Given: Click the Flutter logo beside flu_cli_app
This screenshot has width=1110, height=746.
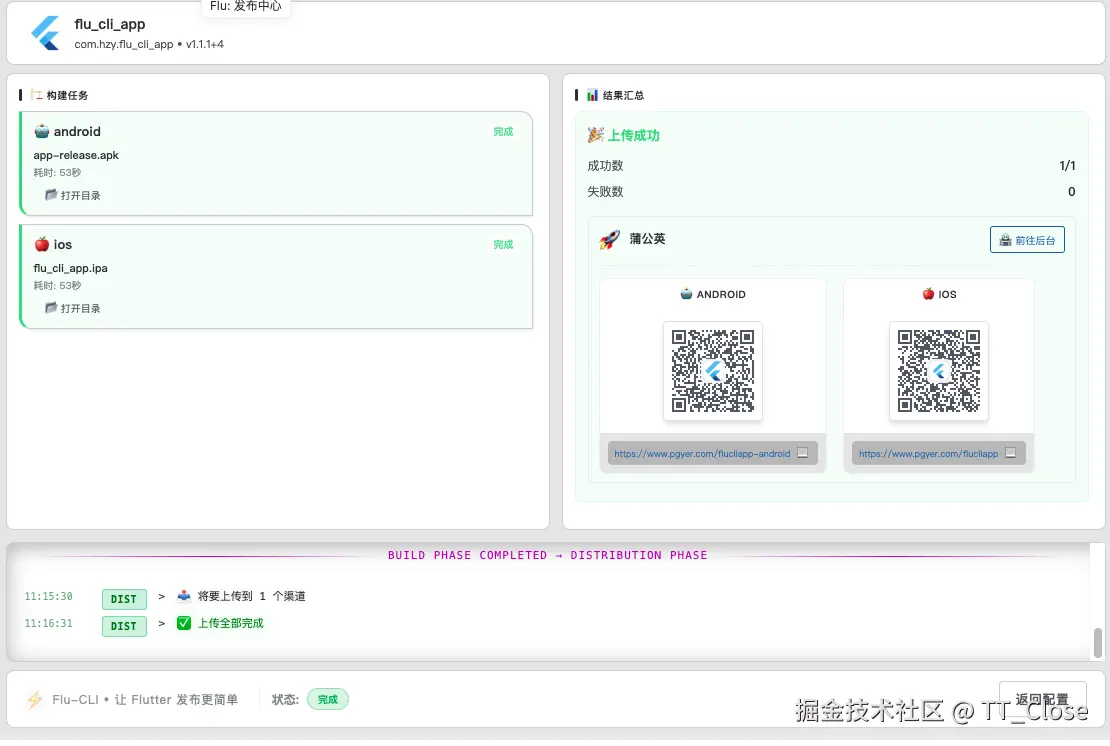Looking at the screenshot, I should pos(46,33).
